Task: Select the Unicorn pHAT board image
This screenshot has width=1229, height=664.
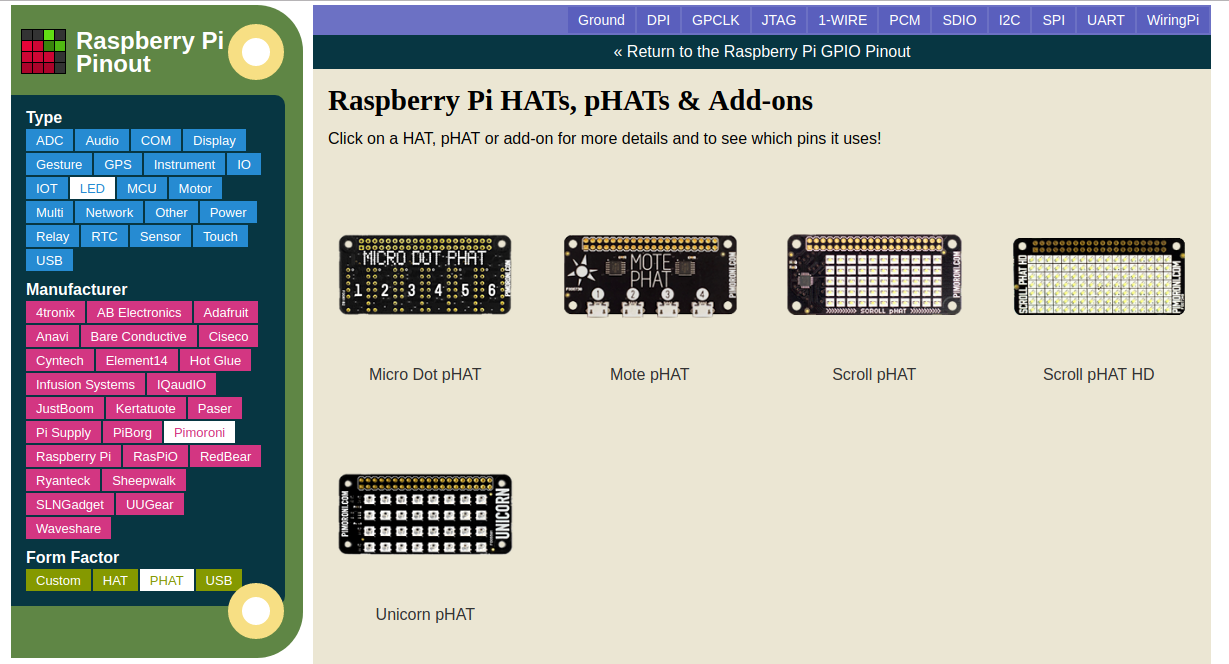Action: (425, 514)
